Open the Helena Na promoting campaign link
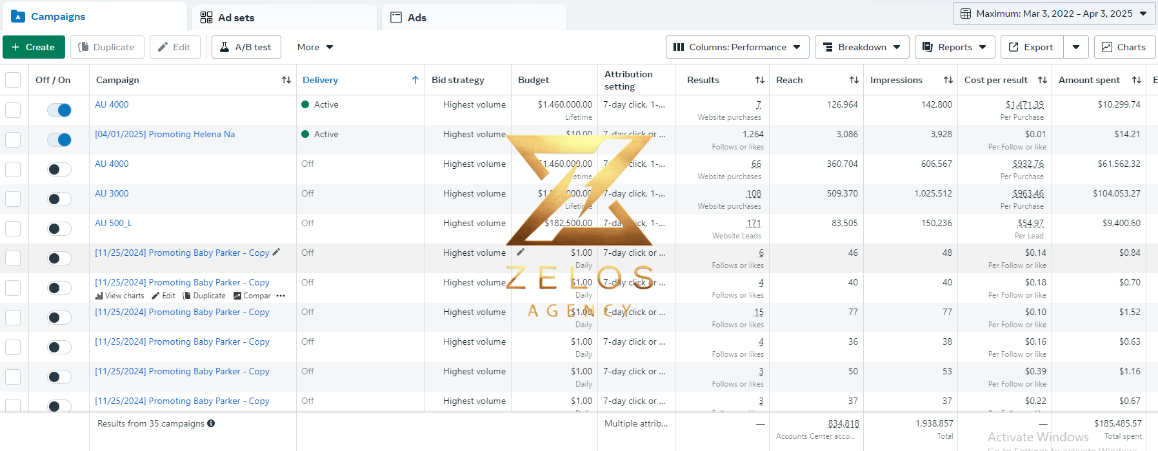This screenshot has width=1158, height=451. click(165, 134)
